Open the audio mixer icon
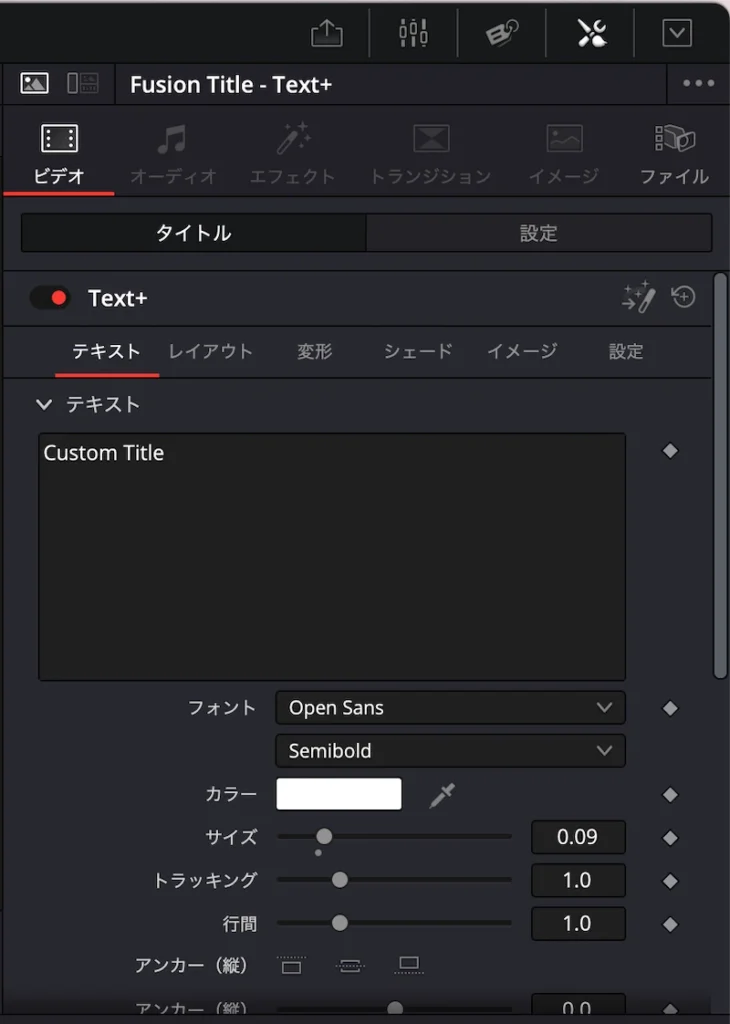This screenshot has height=1024, width=730. 413,33
